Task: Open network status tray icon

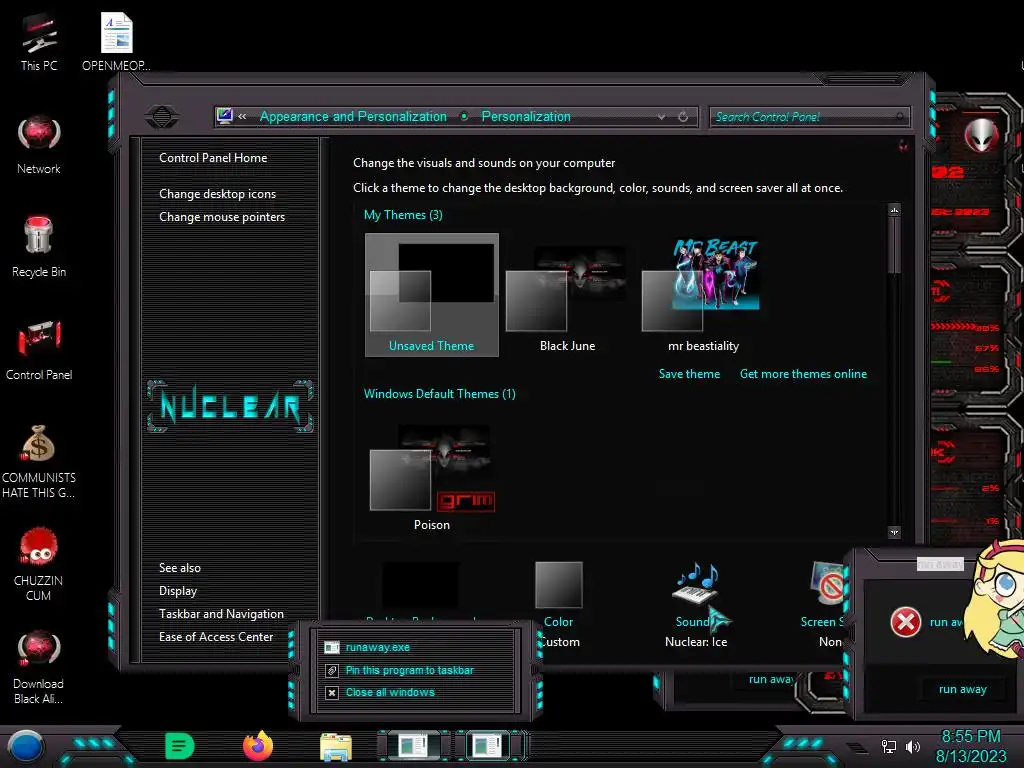Action: pos(889,746)
